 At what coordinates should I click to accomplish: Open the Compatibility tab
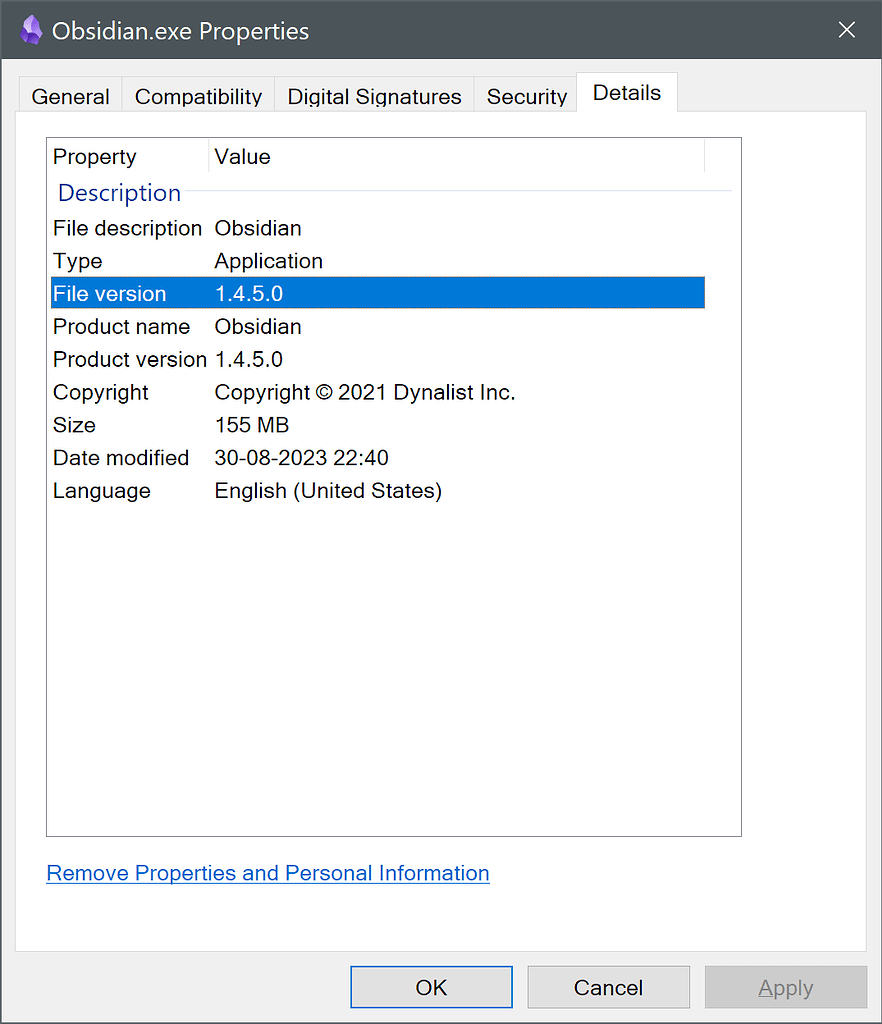tap(197, 96)
